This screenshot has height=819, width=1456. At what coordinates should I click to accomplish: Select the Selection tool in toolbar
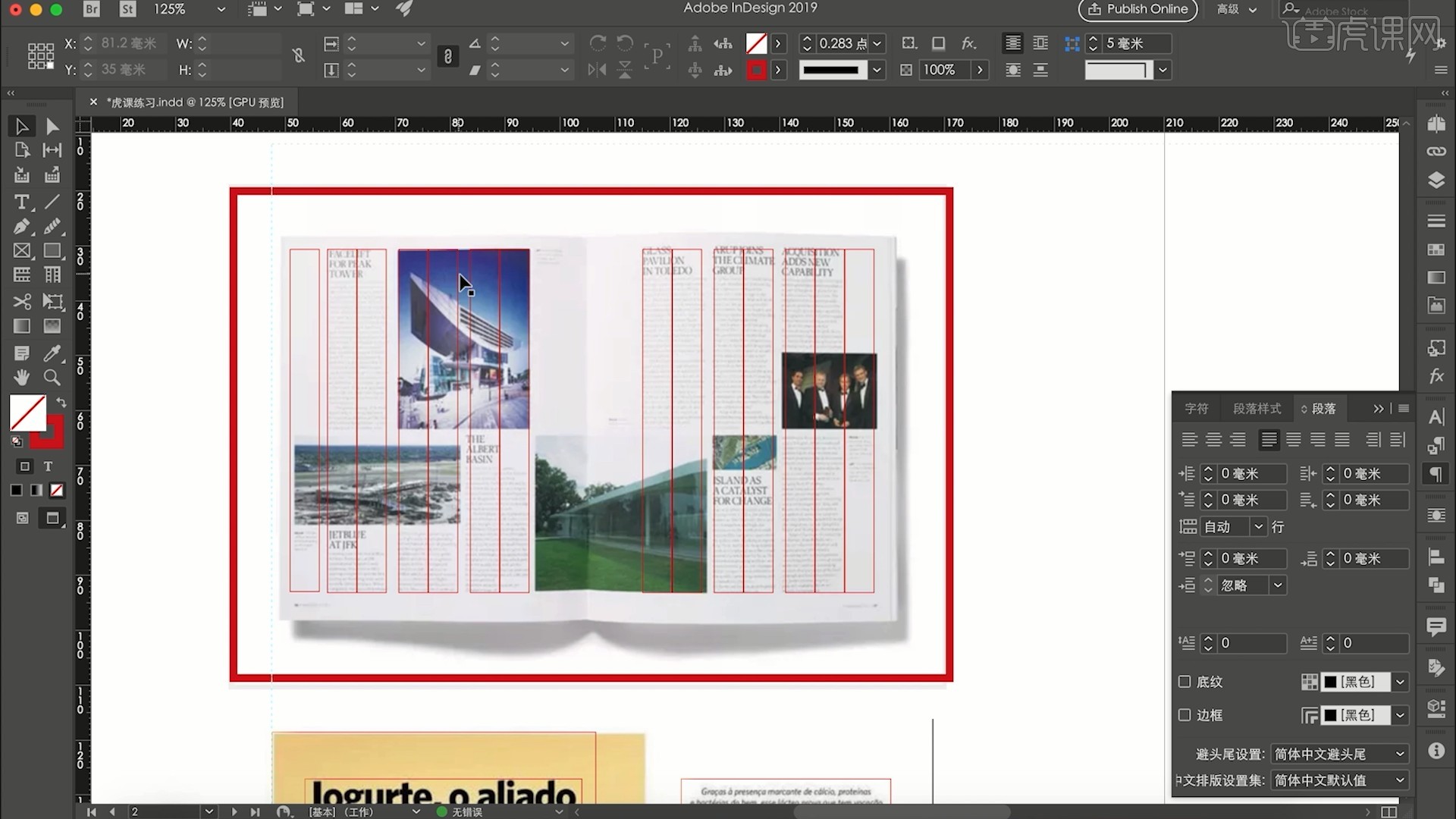[22, 125]
